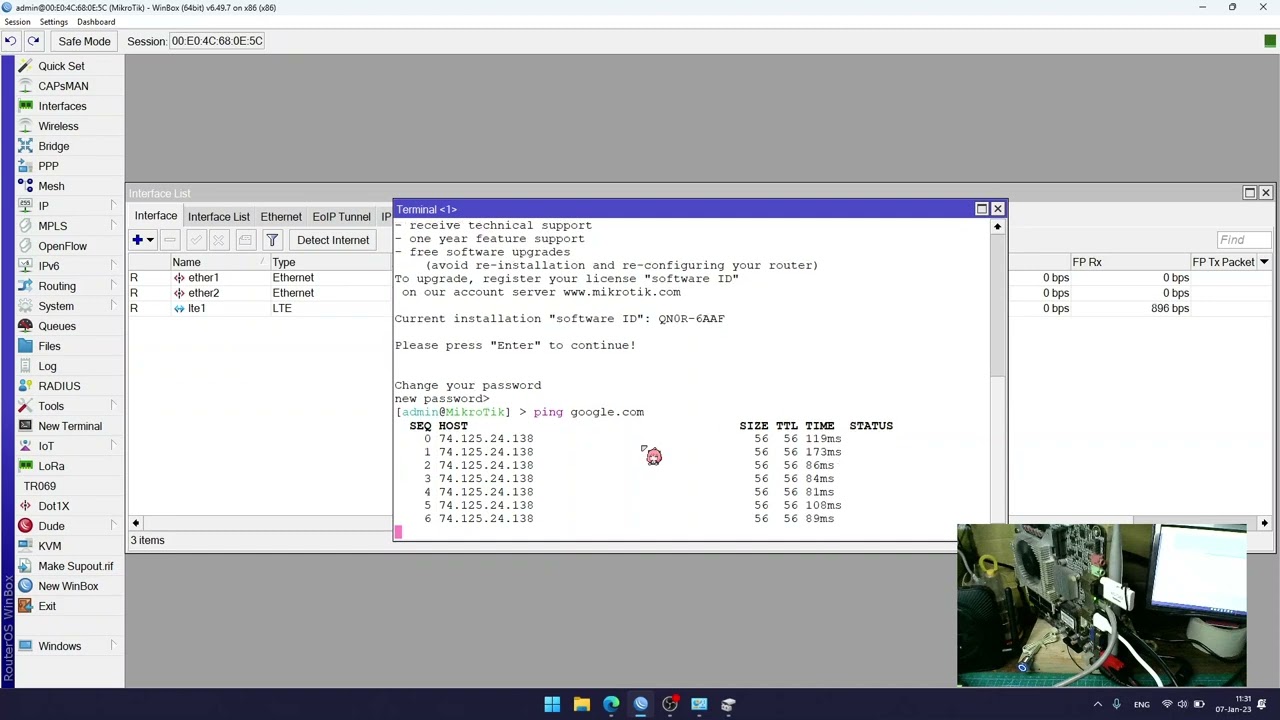The height and width of the screenshot is (720, 1280).
Task: Click the Redo arrow in toolbar
Action: pyautogui.click(x=33, y=41)
